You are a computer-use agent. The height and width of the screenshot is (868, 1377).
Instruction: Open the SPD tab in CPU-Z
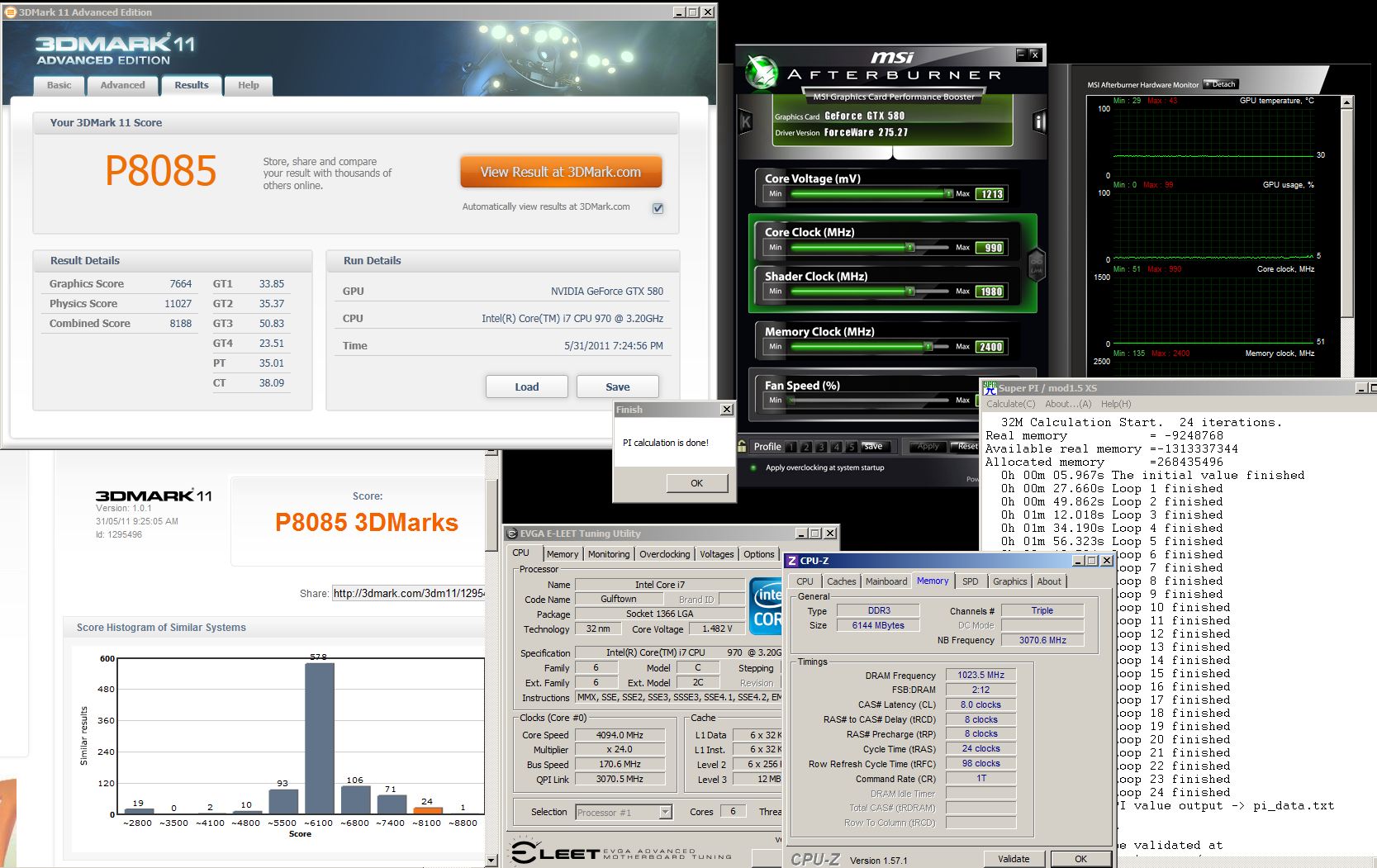coord(970,581)
